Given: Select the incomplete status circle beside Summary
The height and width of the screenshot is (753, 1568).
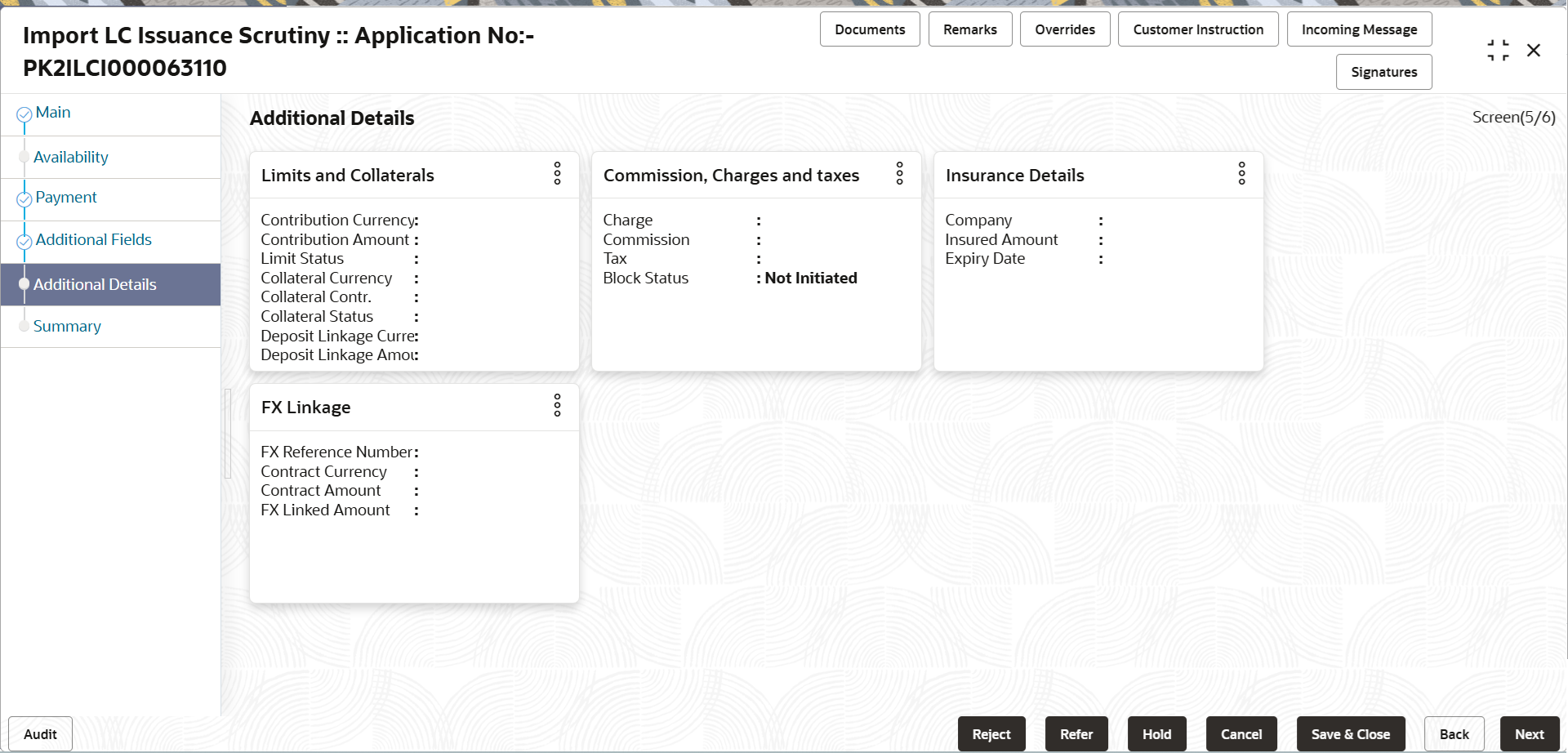Looking at the screenshot, I should tap(24, 326).
